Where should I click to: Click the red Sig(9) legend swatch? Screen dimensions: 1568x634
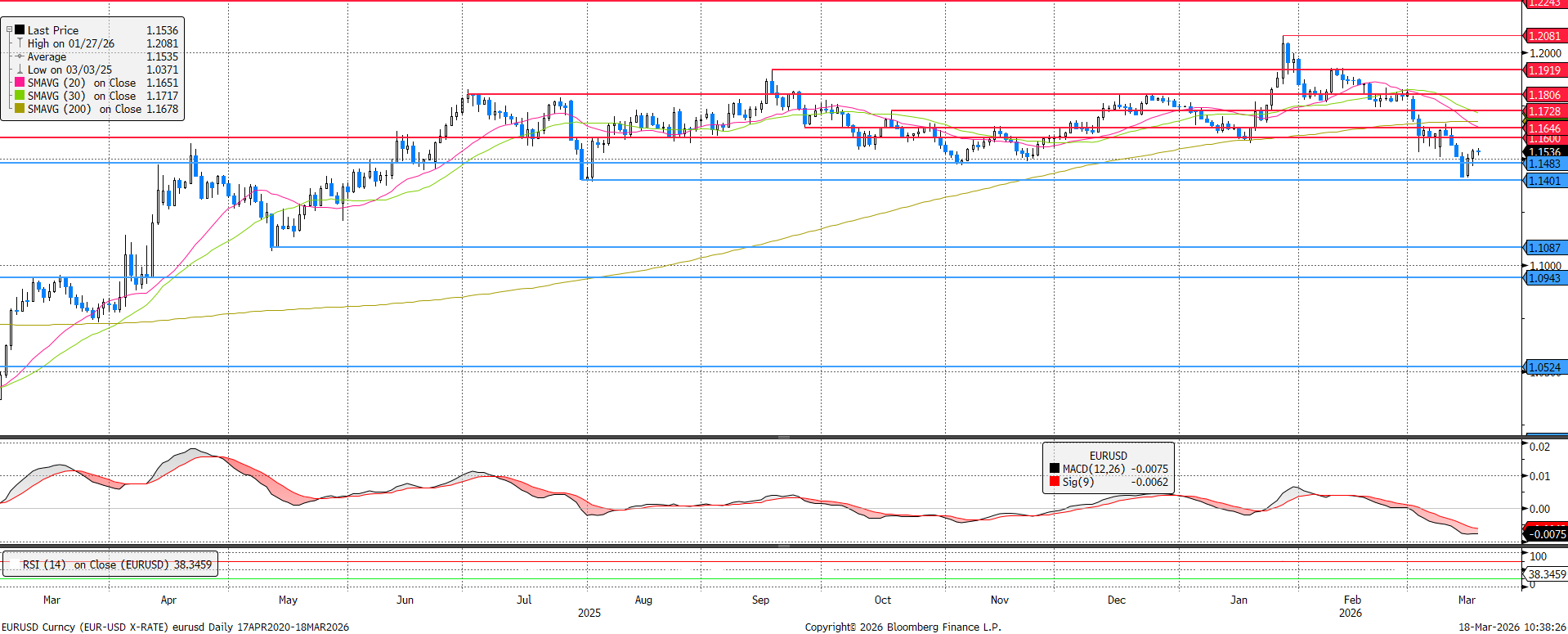1055,482
